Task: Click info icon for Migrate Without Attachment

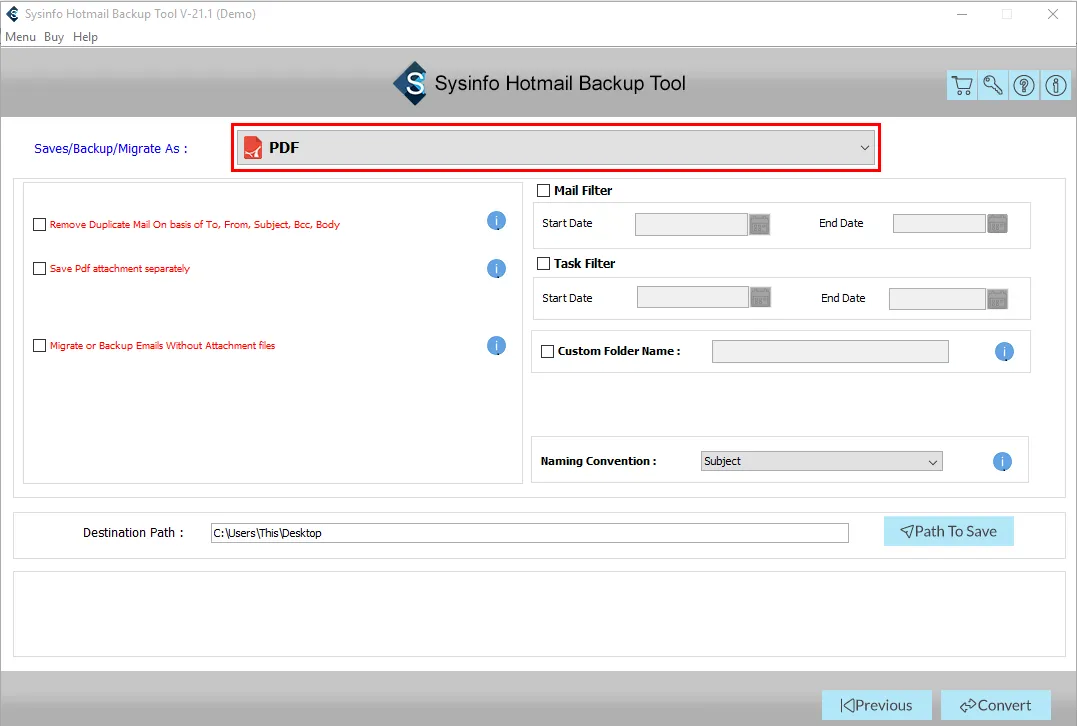Action: [x=497, y=345]
